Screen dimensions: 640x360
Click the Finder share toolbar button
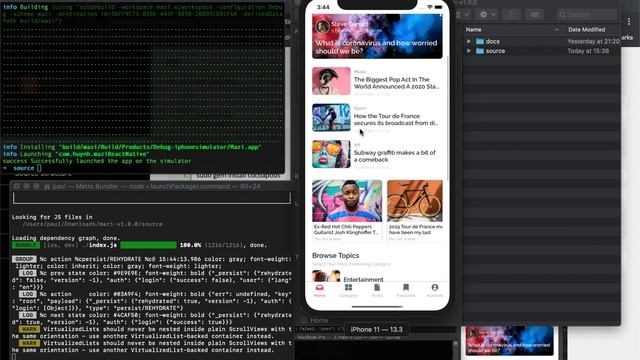(x=511, y=15)
